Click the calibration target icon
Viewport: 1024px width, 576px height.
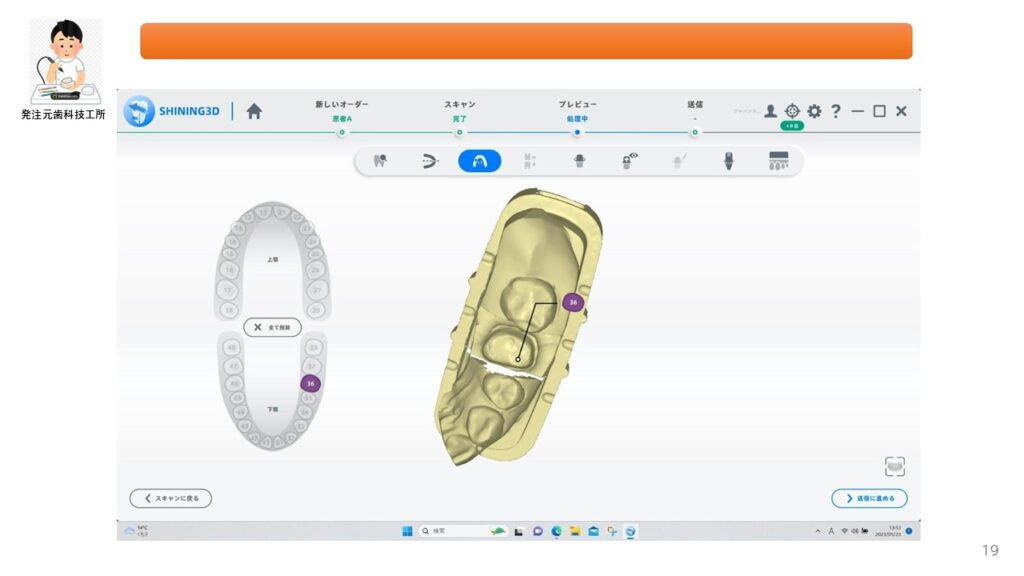(x=792, y=111)
